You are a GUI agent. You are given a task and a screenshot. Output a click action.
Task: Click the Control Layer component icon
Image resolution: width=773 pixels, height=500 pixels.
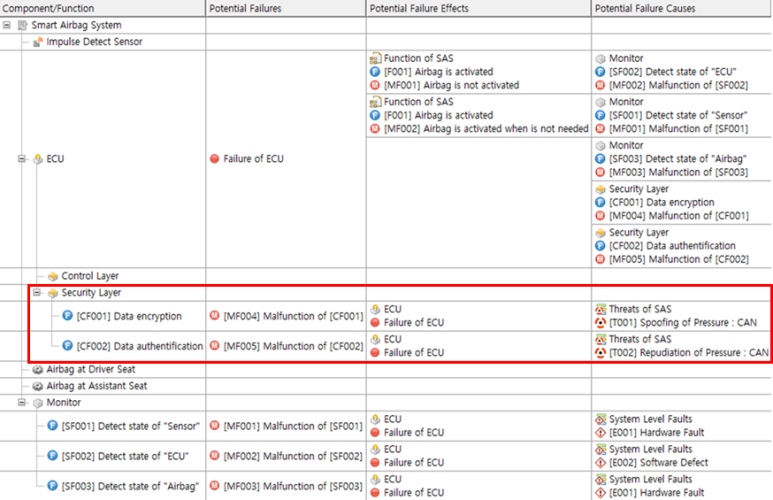[x=53, y=276]
